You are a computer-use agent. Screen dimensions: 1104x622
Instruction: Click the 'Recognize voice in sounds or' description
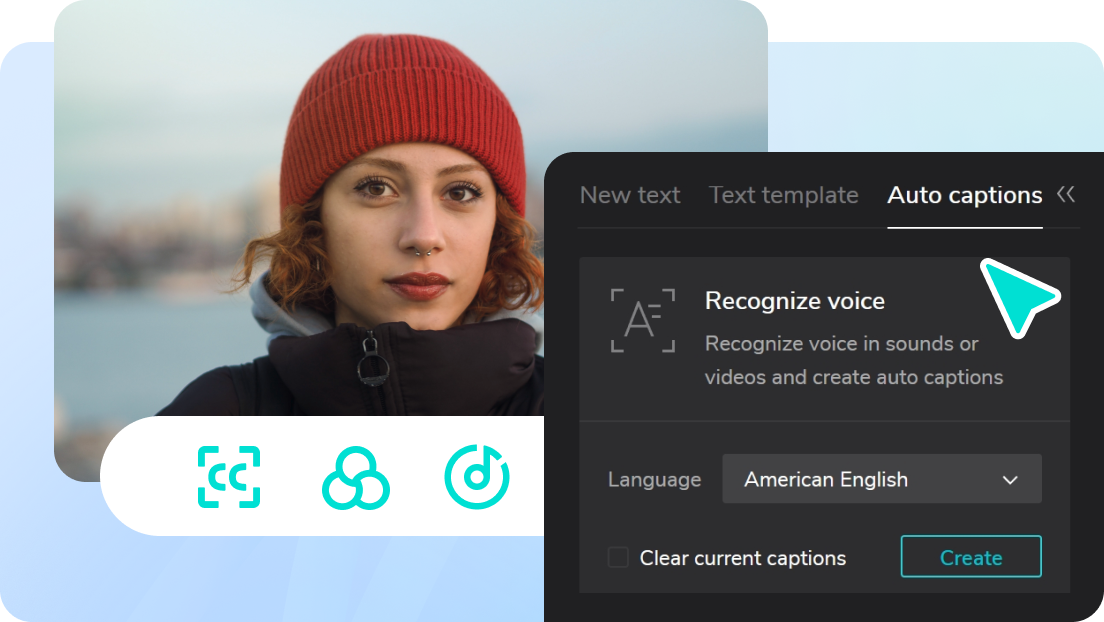tap(841, 344)
